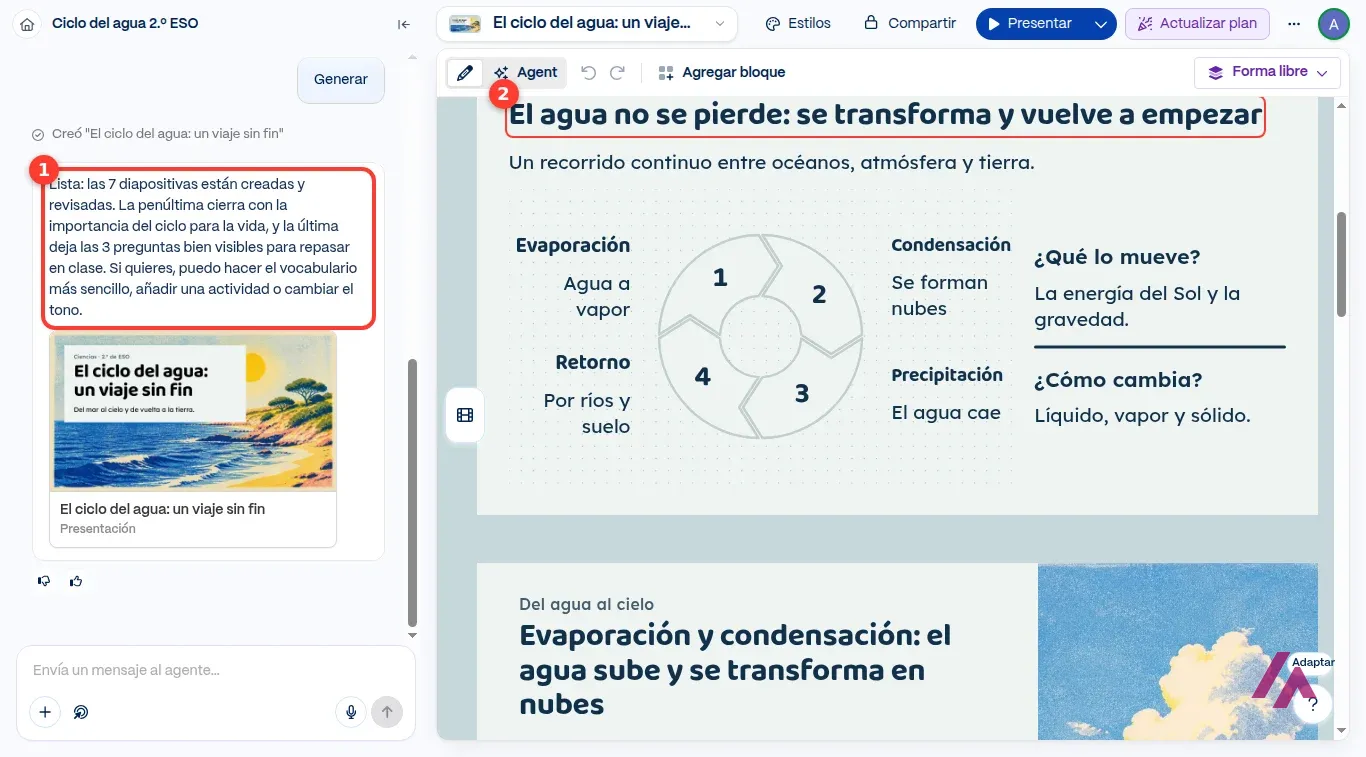Viewport: 1366px width, 757px height.
Task: Click the plus attach button
Action: point(45,712)
